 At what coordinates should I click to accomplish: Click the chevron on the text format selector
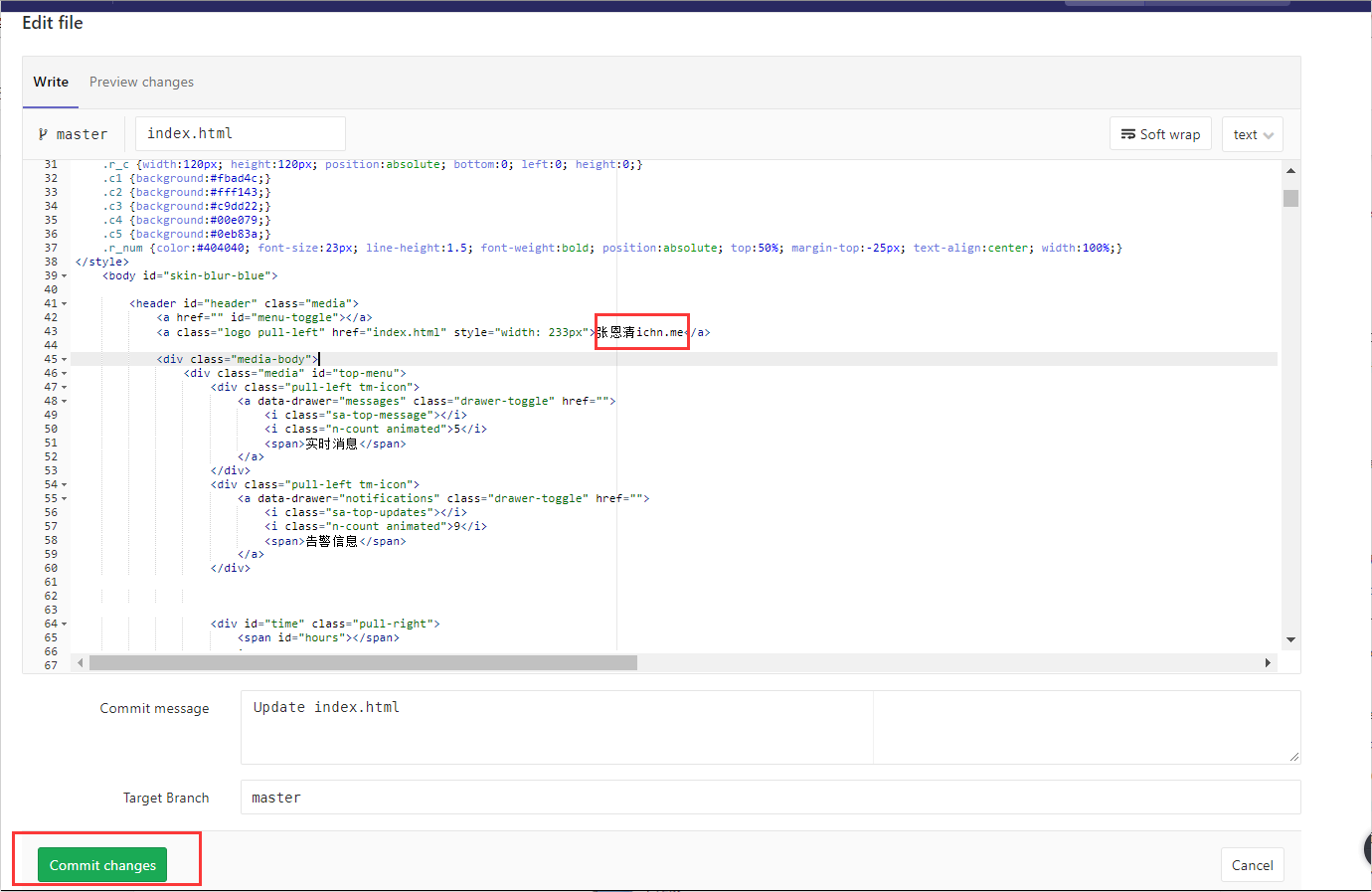coord(1267,134)
